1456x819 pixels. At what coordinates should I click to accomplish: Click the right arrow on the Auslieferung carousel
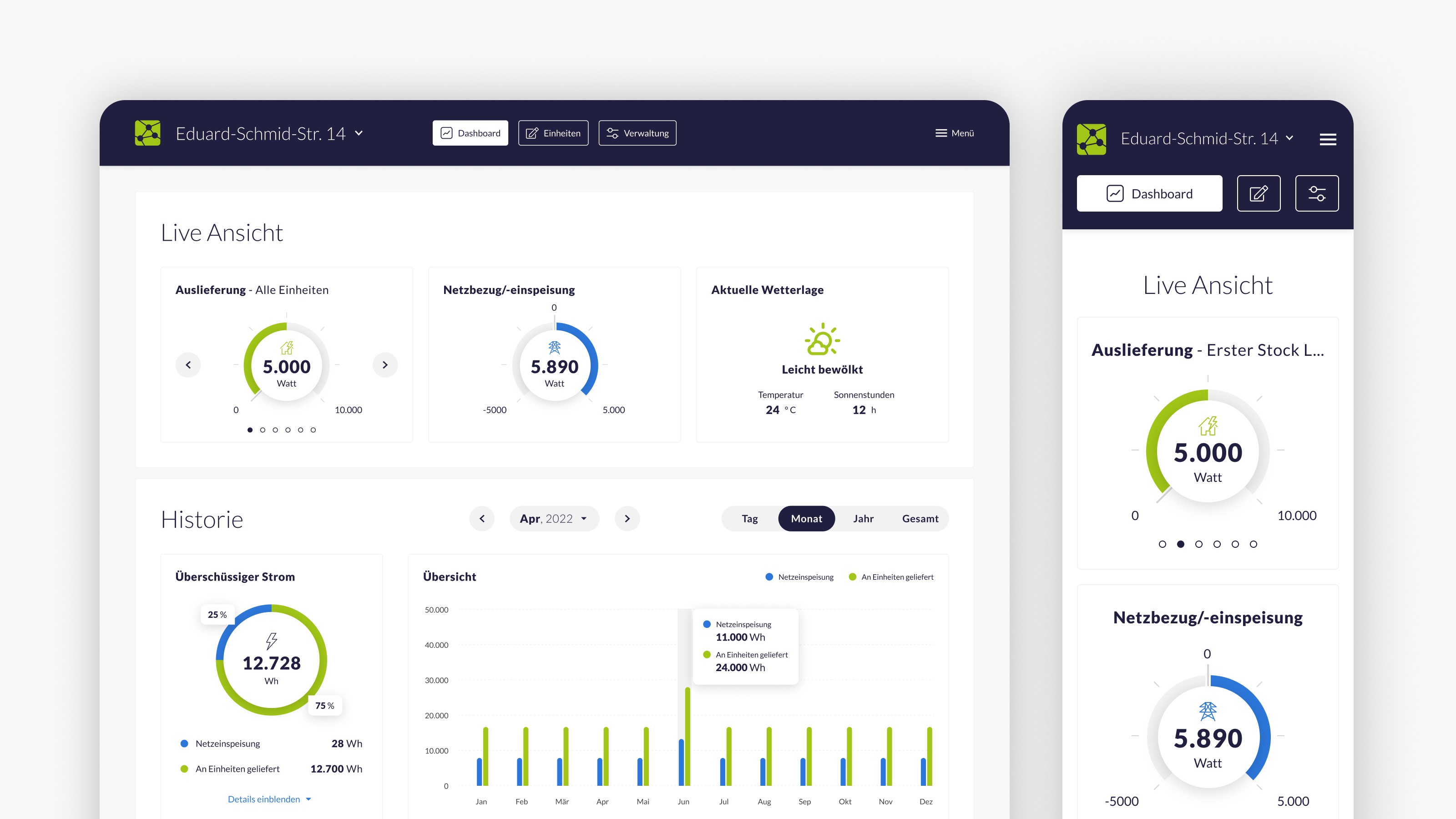click(x=385, y=364)
